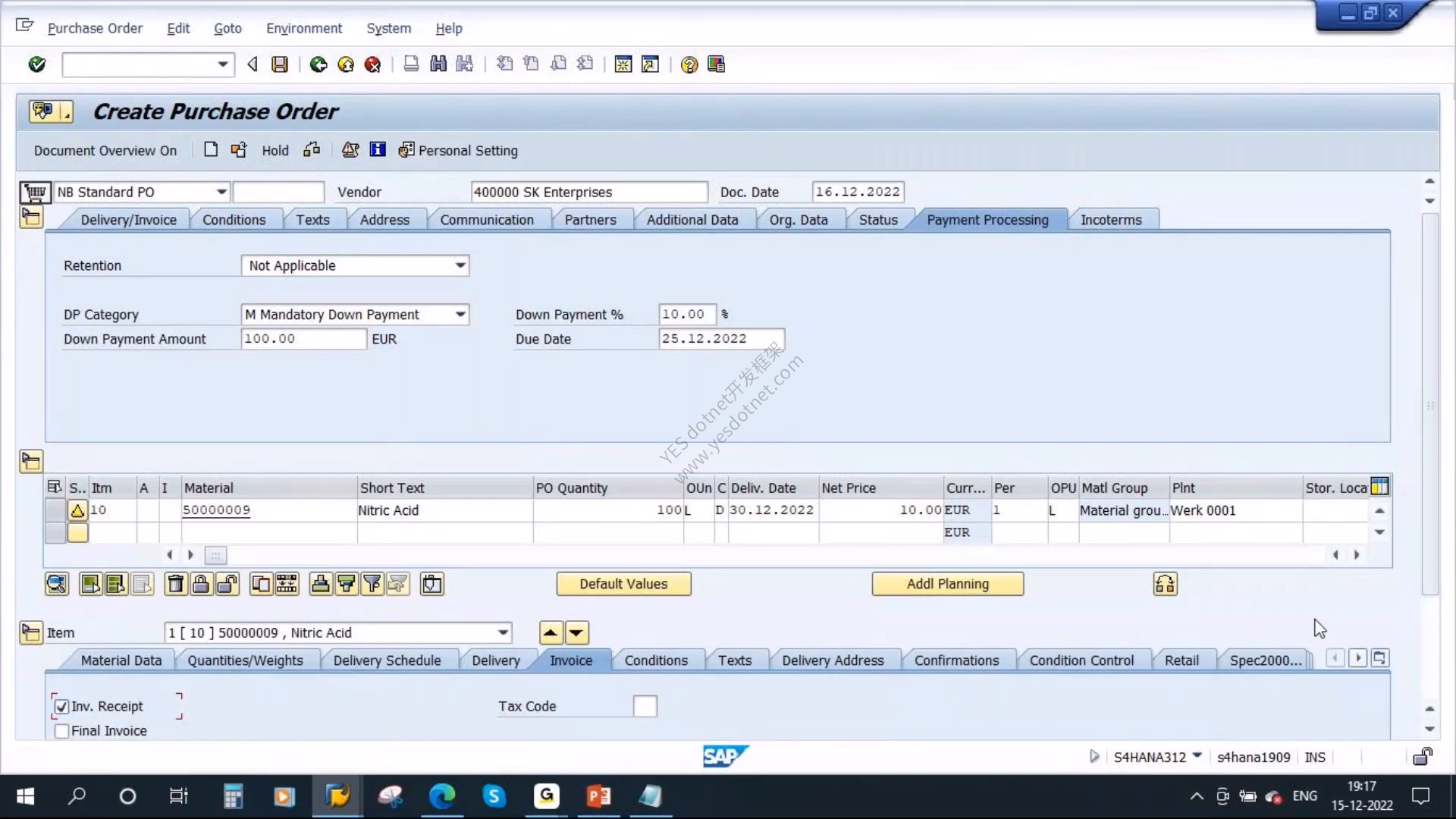Open the Goto menu
Image resolution: width=1456 pixels, height=819 pixels.
[227, 28]
